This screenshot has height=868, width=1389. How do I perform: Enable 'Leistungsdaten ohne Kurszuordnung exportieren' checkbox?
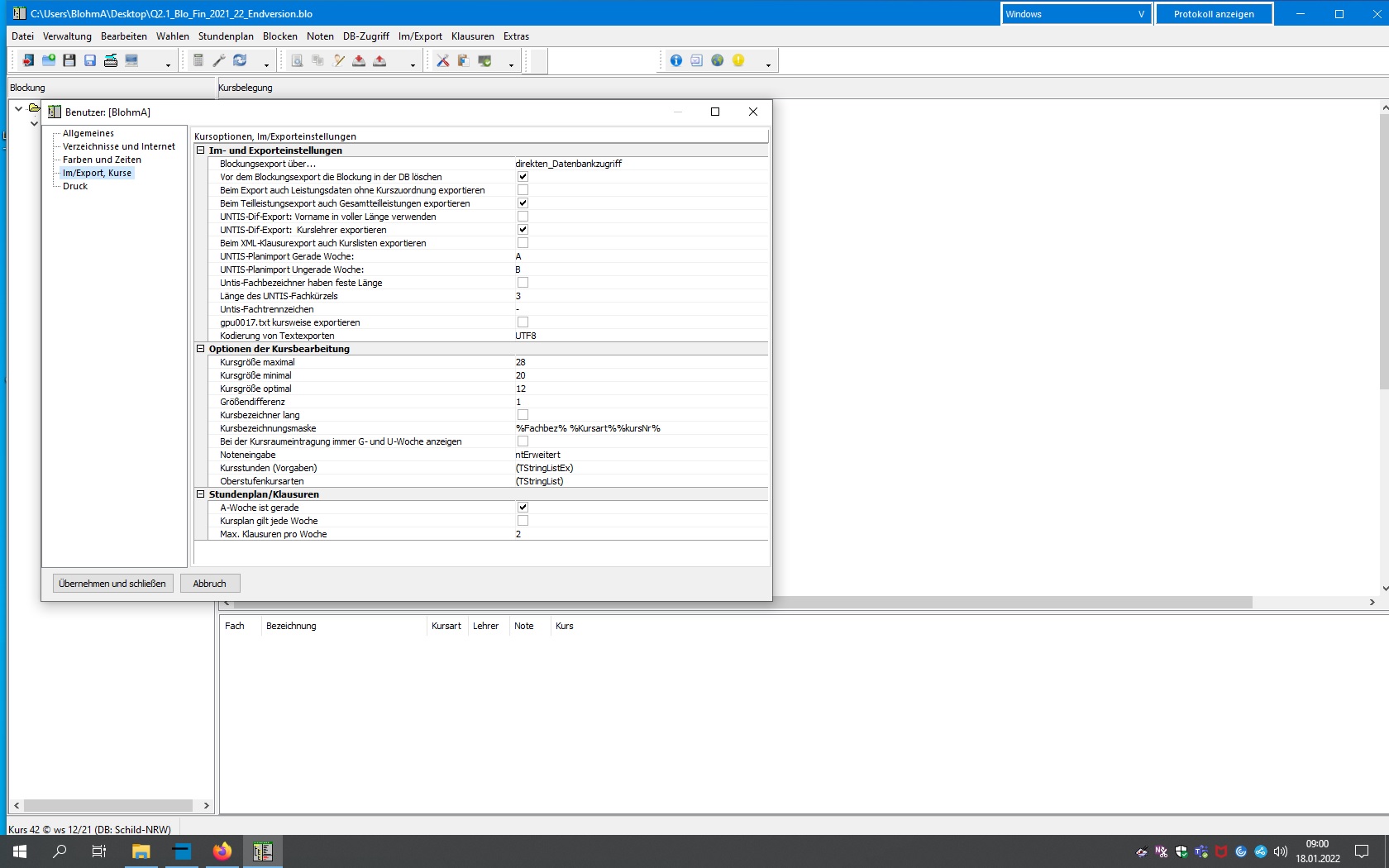pyautogui.click(x=523, y=190)
